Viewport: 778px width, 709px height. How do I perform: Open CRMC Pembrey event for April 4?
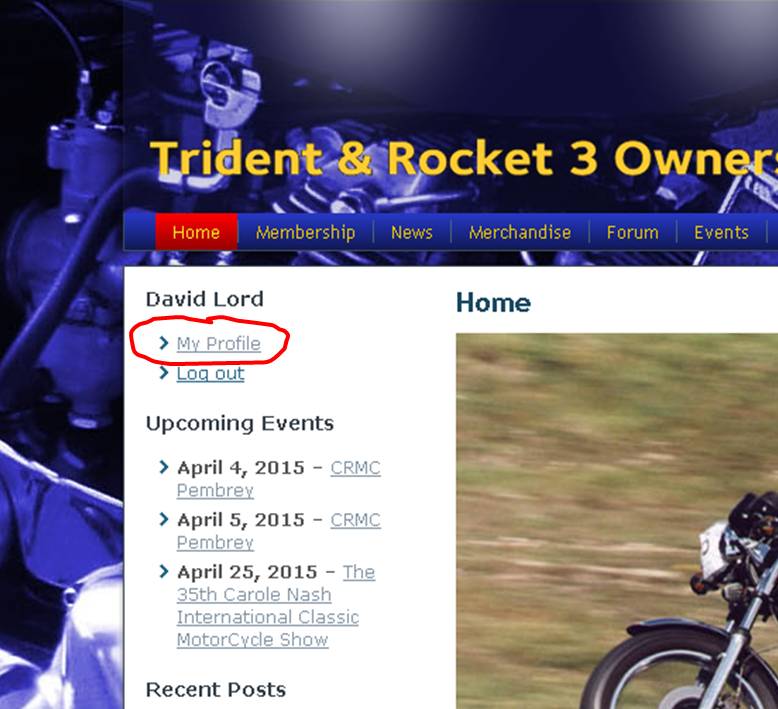point(279,479)
